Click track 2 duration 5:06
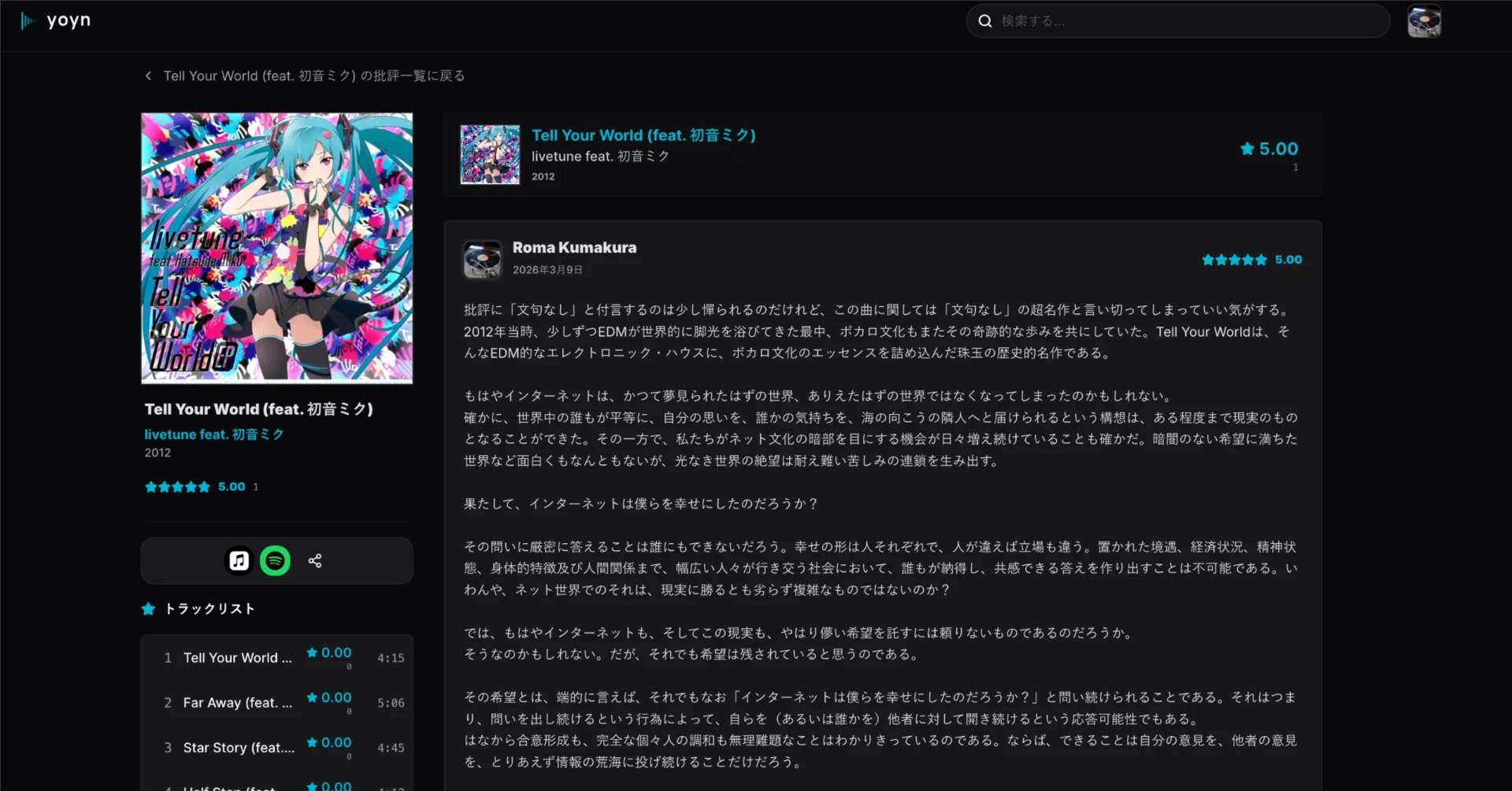Viewport: 1512px width, 791px height. tap(391, 703)
